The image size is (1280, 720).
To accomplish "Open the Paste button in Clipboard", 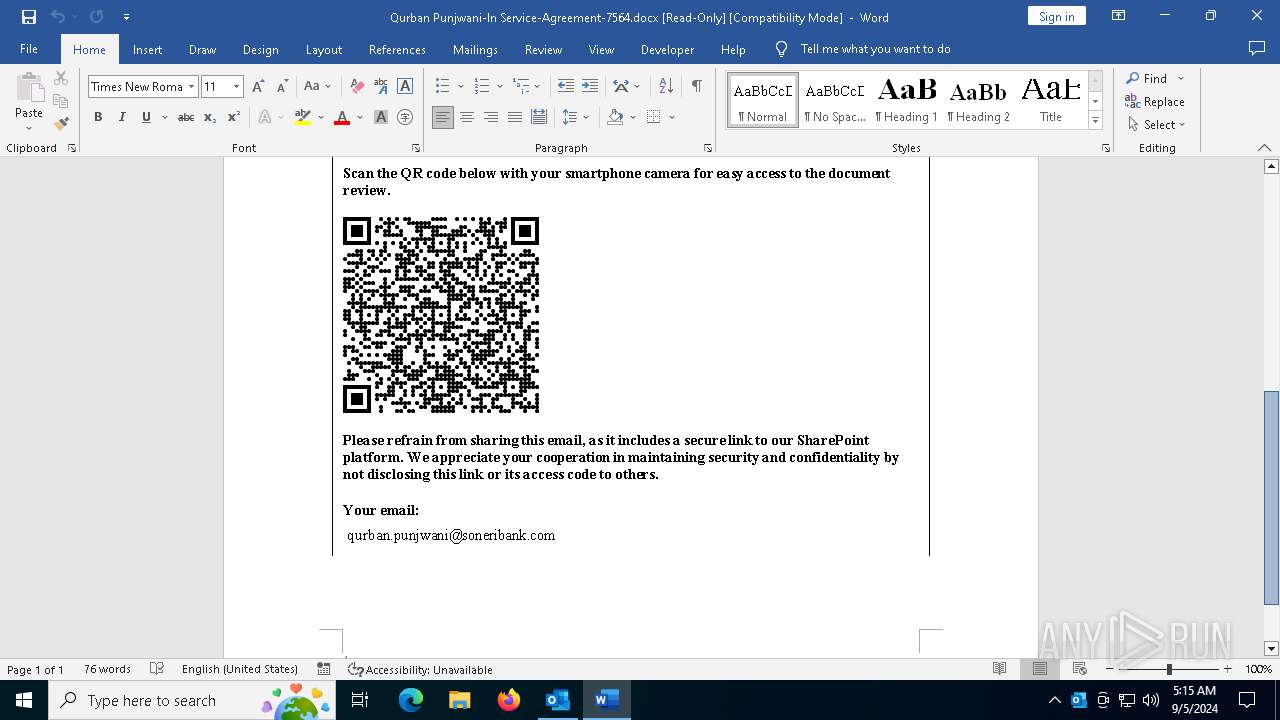I will [x=29, y=102].
